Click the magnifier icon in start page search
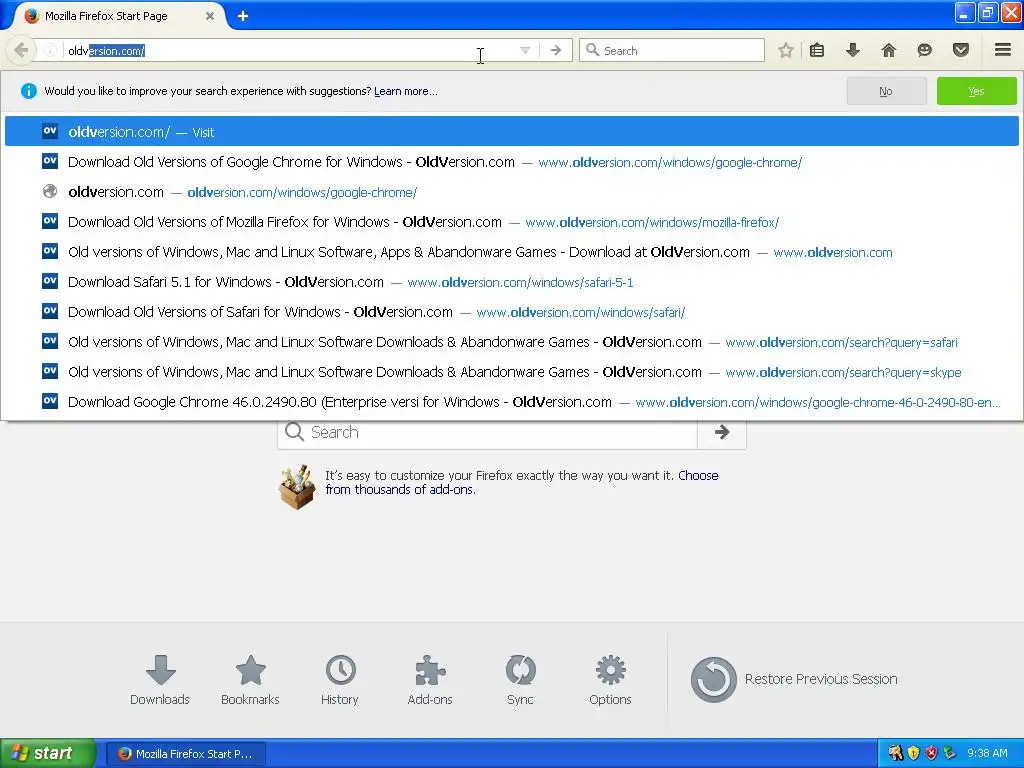This screenshot has width=1024, height=768. click(295, 432)
